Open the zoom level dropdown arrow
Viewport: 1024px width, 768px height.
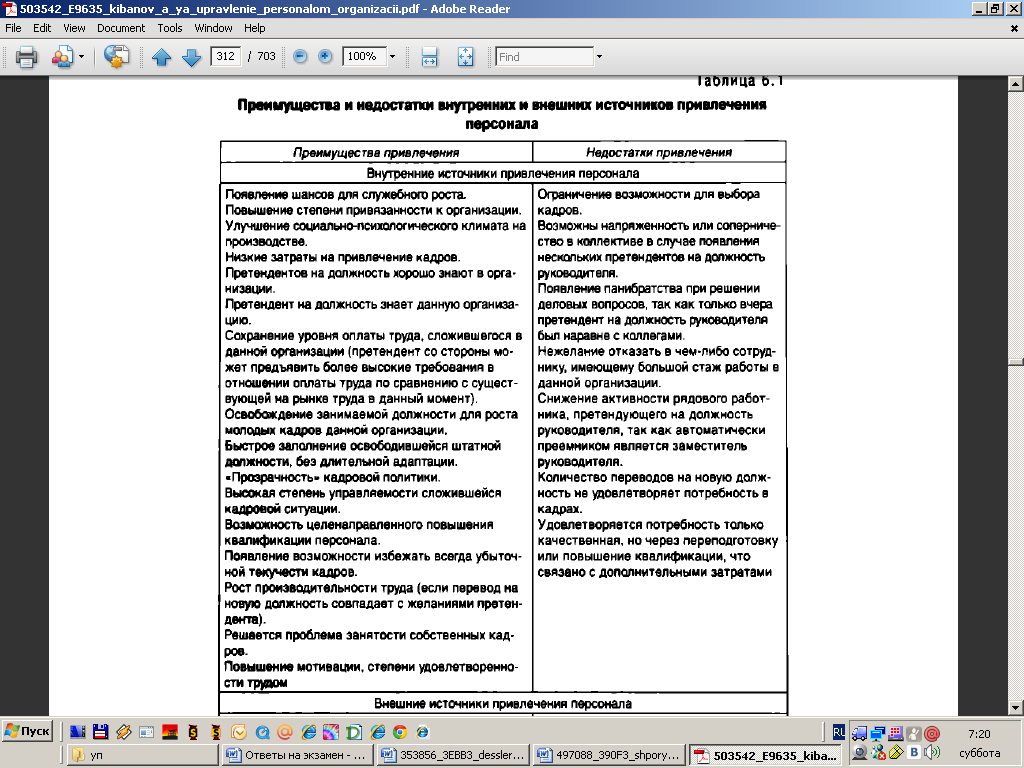(392, 57)
